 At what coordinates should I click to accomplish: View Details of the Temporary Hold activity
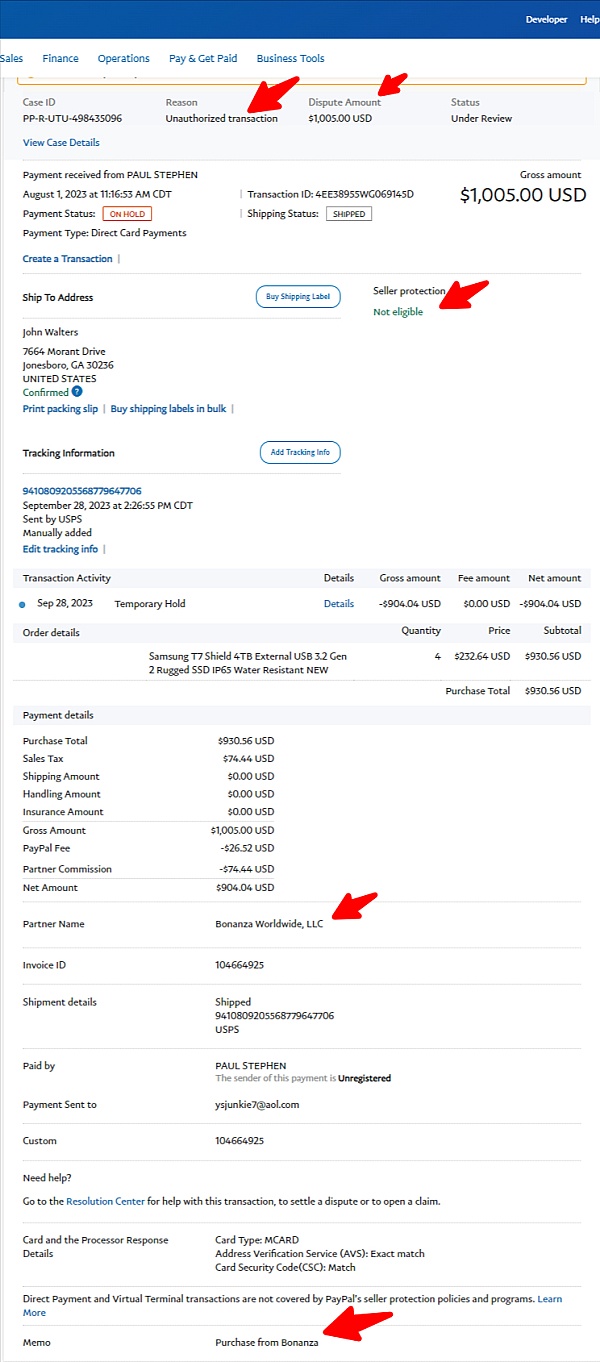pyautogui.click(x=339, y=604)
